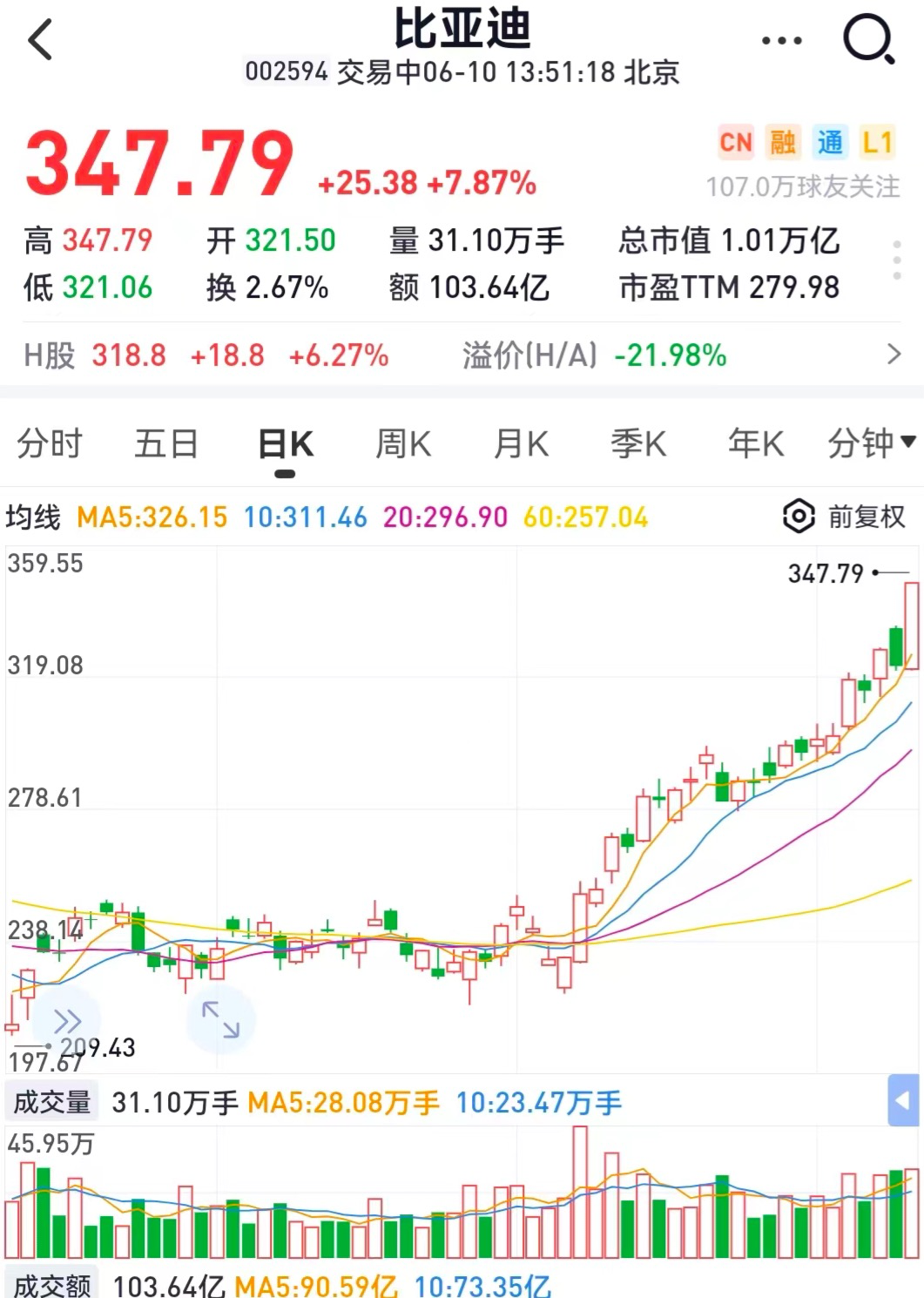Tap the H股 318.8 price row

(206, 355)
